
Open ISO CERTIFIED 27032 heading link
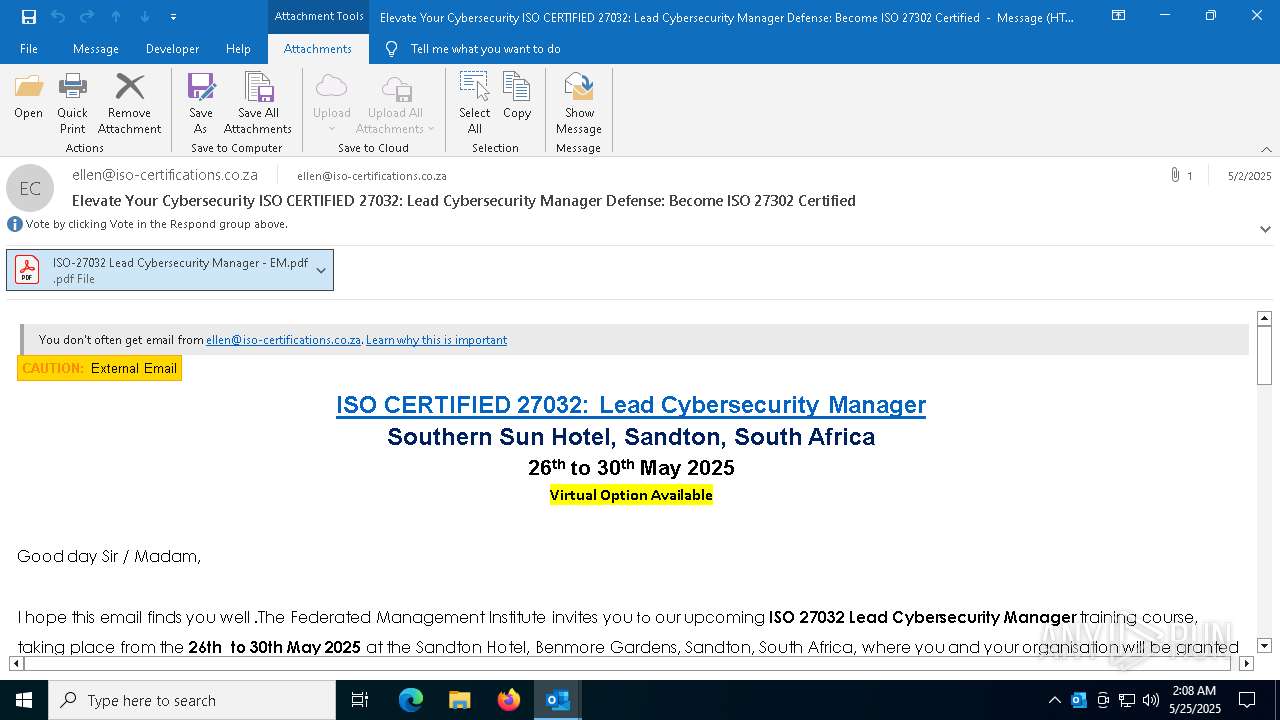tap(631, 405)
